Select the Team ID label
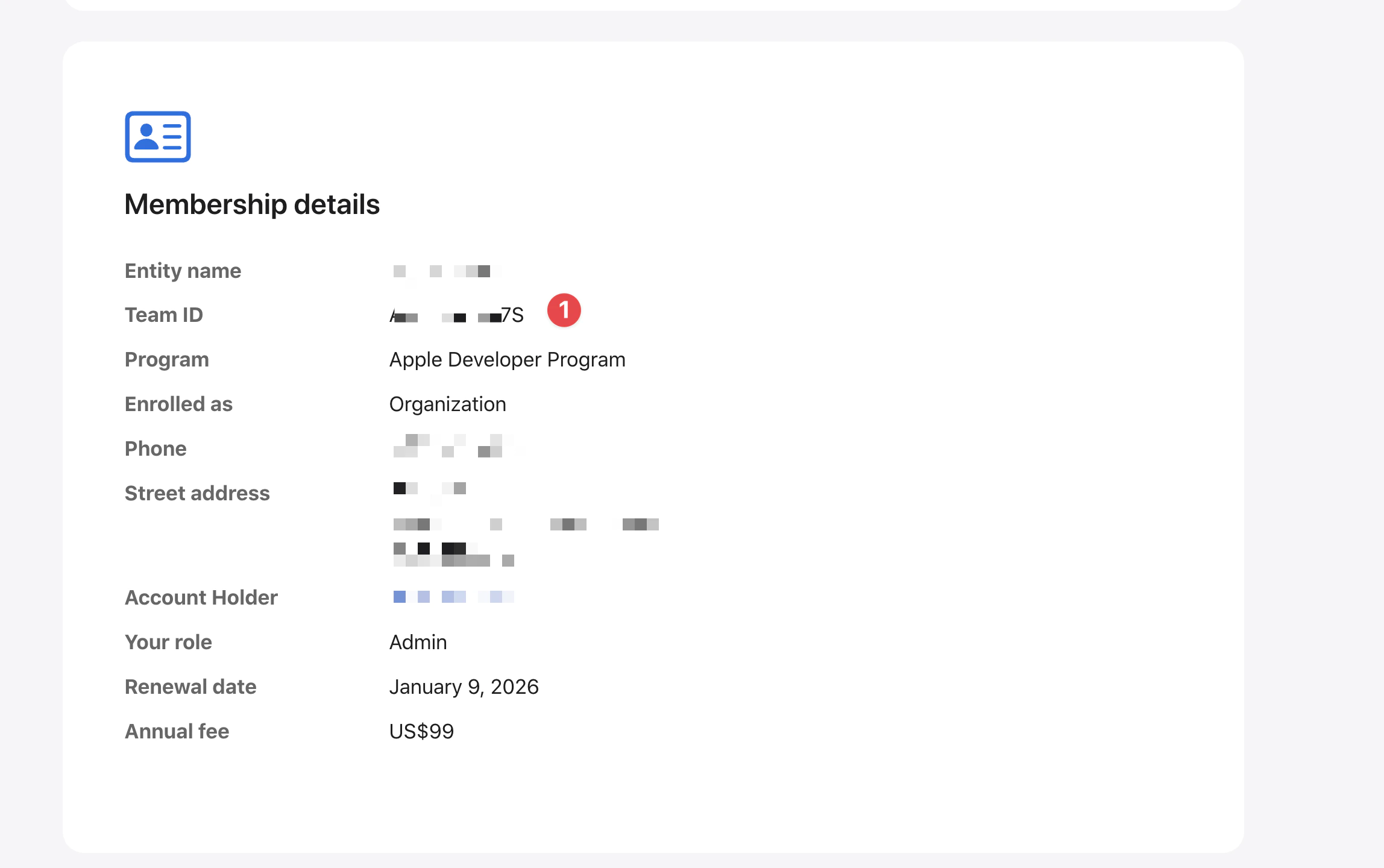Screen dimensions: 1384x868 click(x=163, y=315)
